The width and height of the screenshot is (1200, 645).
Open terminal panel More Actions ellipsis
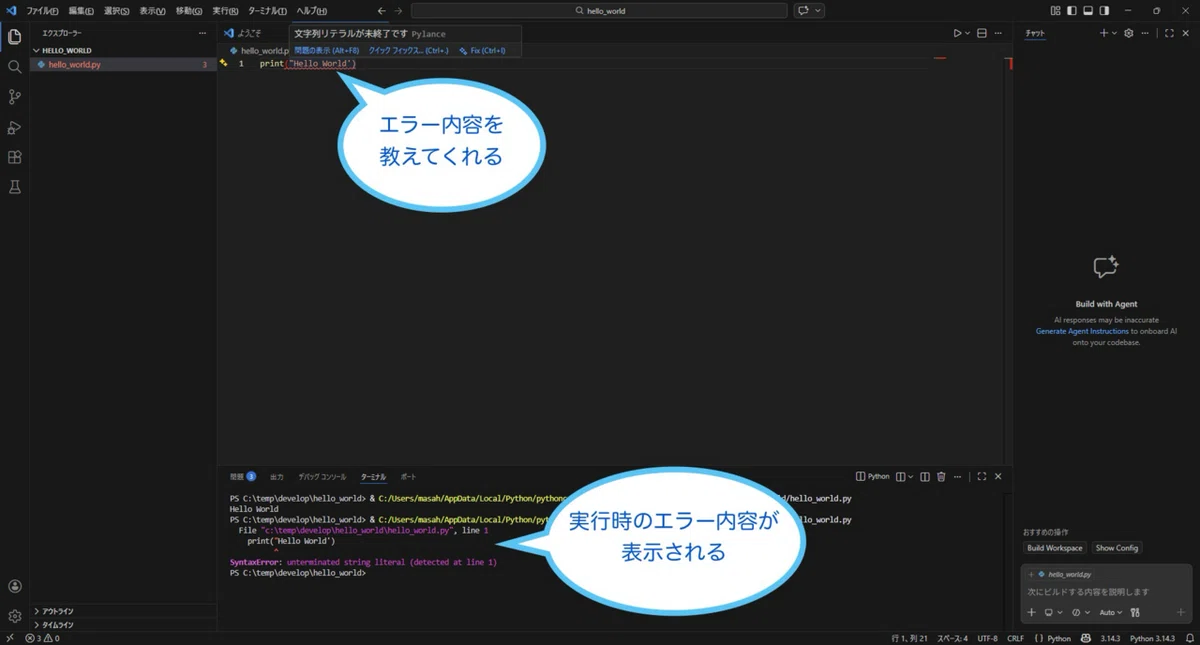tap(956, 477)
